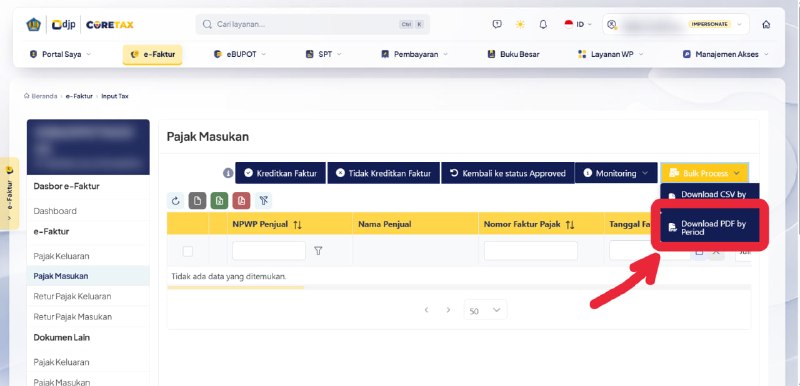Go to previous page with left chevron
Screen dimensions: 800x386
(427, 310)
